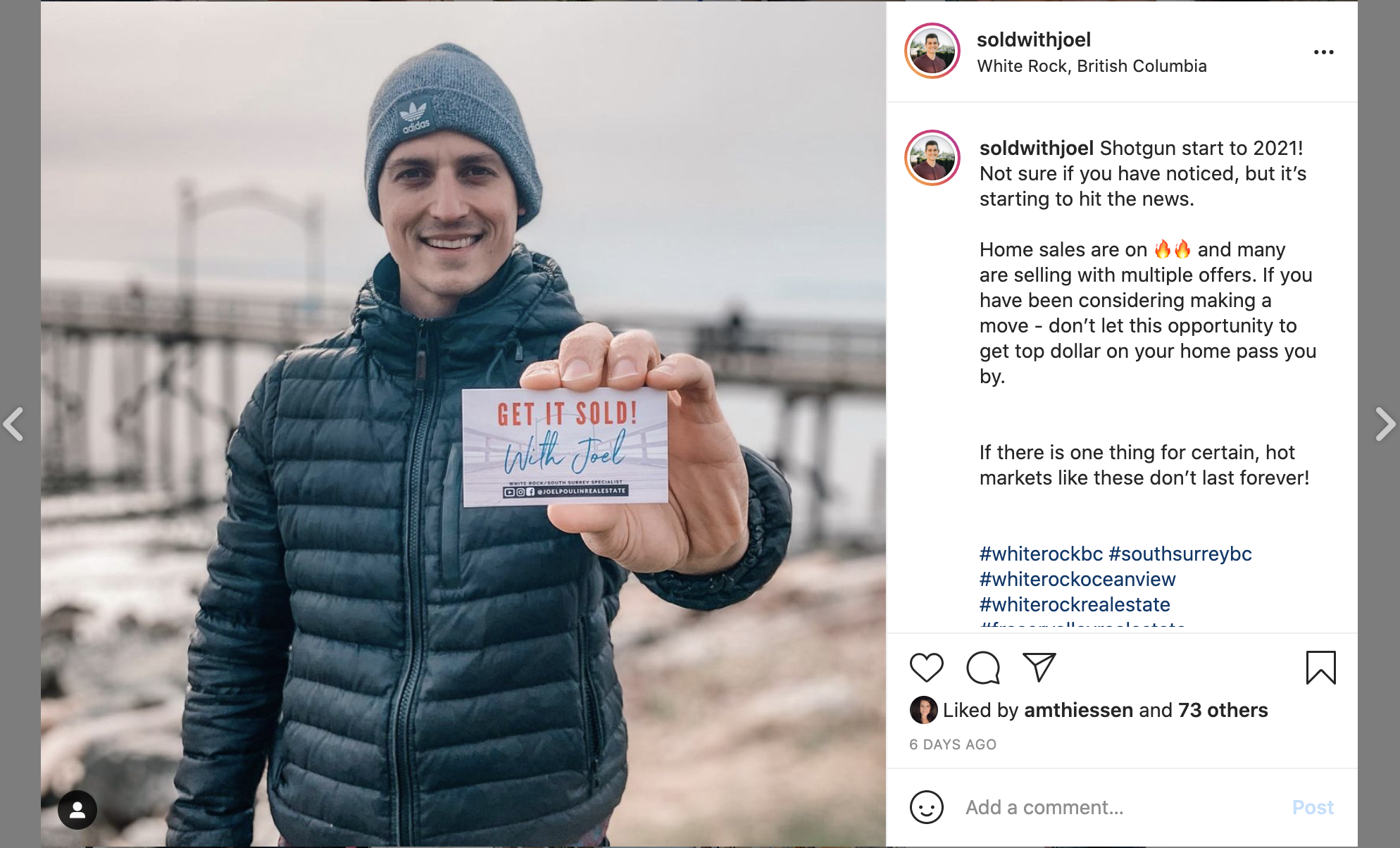Click soldwithjoel avatar beside the caption
Viewport: 1400px width, 848px height.
point(932,158)
